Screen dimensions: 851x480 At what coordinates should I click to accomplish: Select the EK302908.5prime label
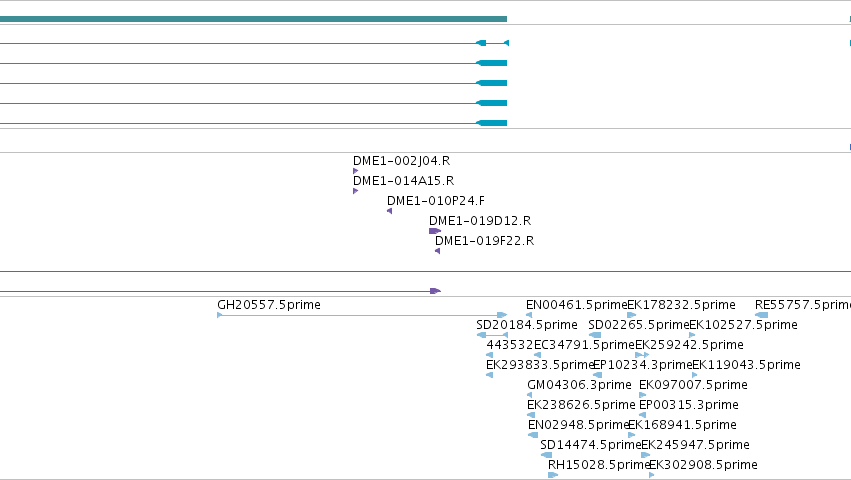(703, 465)
